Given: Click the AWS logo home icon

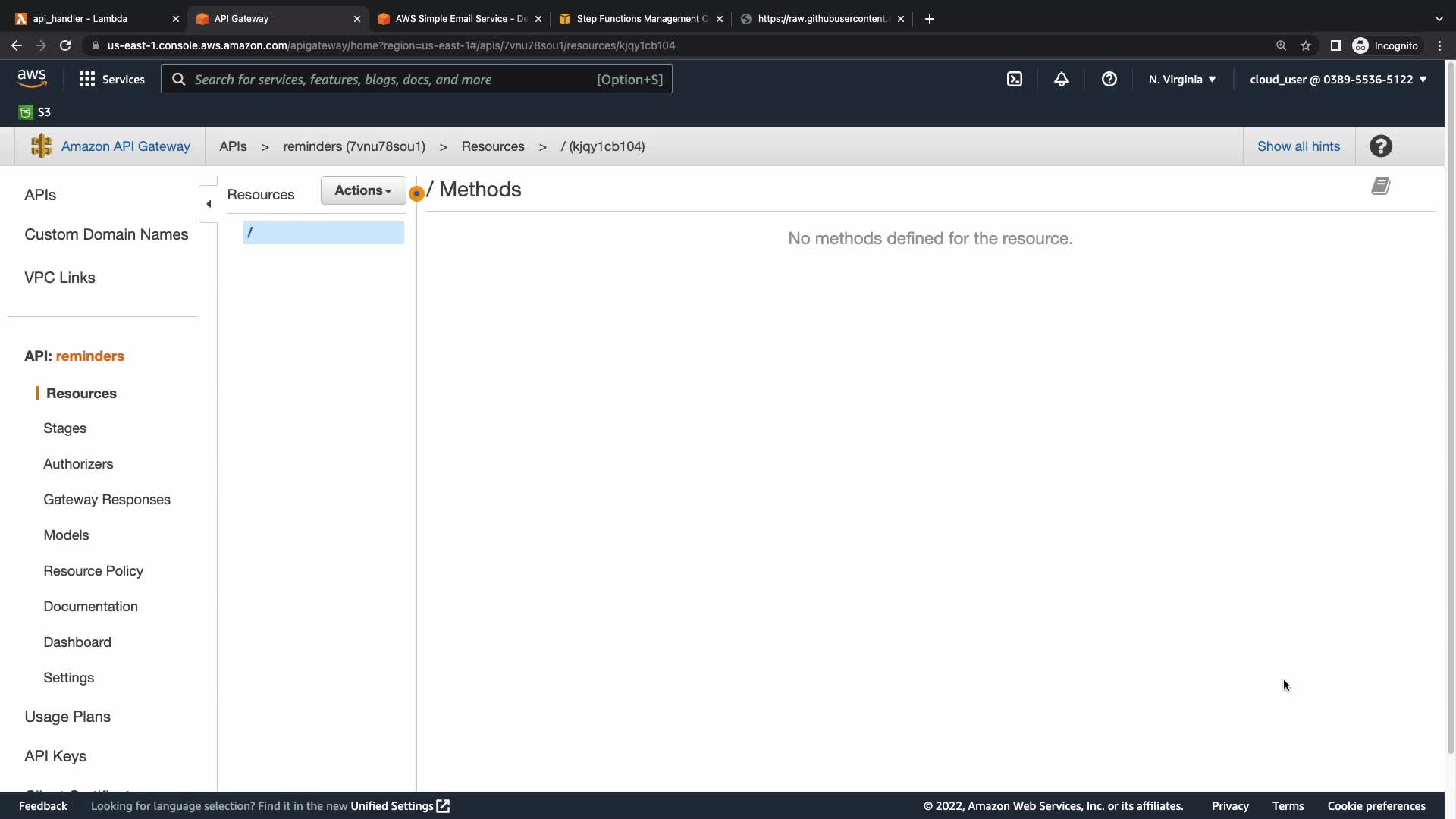Looking at the screenshot, I should [x=32, y=79].
